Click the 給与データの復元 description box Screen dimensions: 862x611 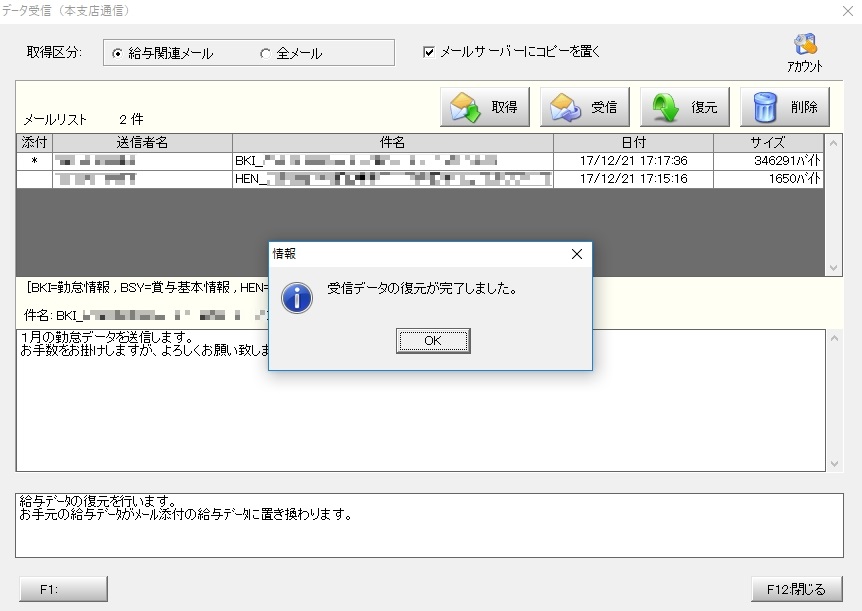pyautogui.click(x=429, y=525)
